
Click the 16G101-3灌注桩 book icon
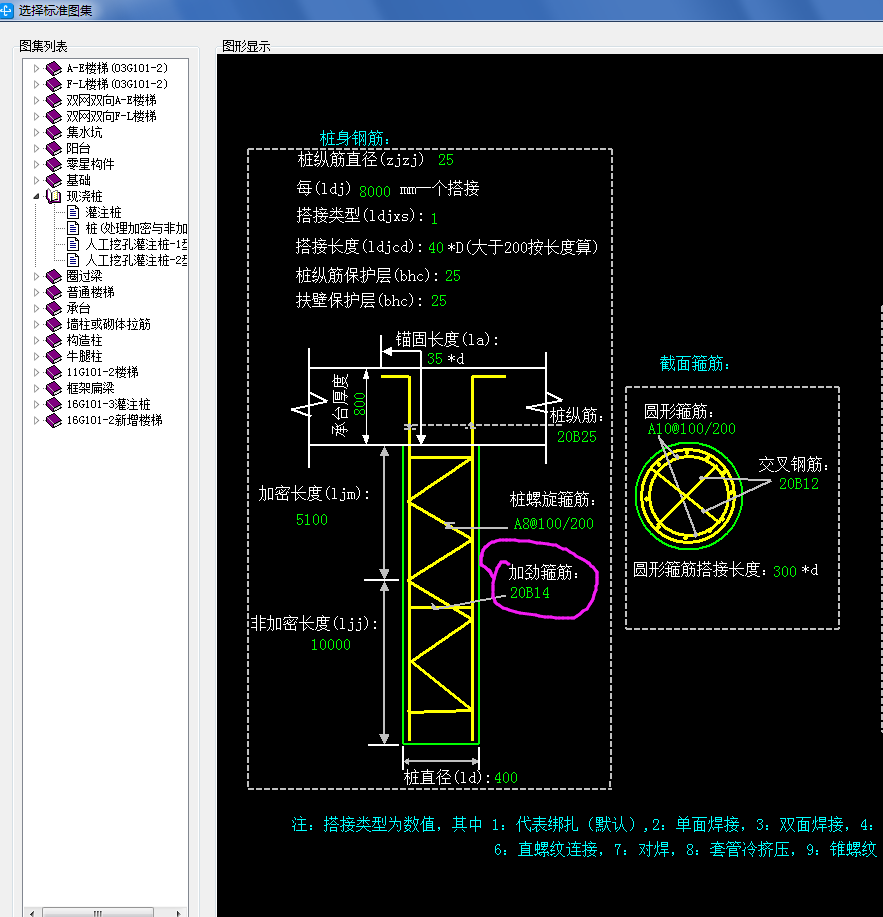(x=54, y=404)
